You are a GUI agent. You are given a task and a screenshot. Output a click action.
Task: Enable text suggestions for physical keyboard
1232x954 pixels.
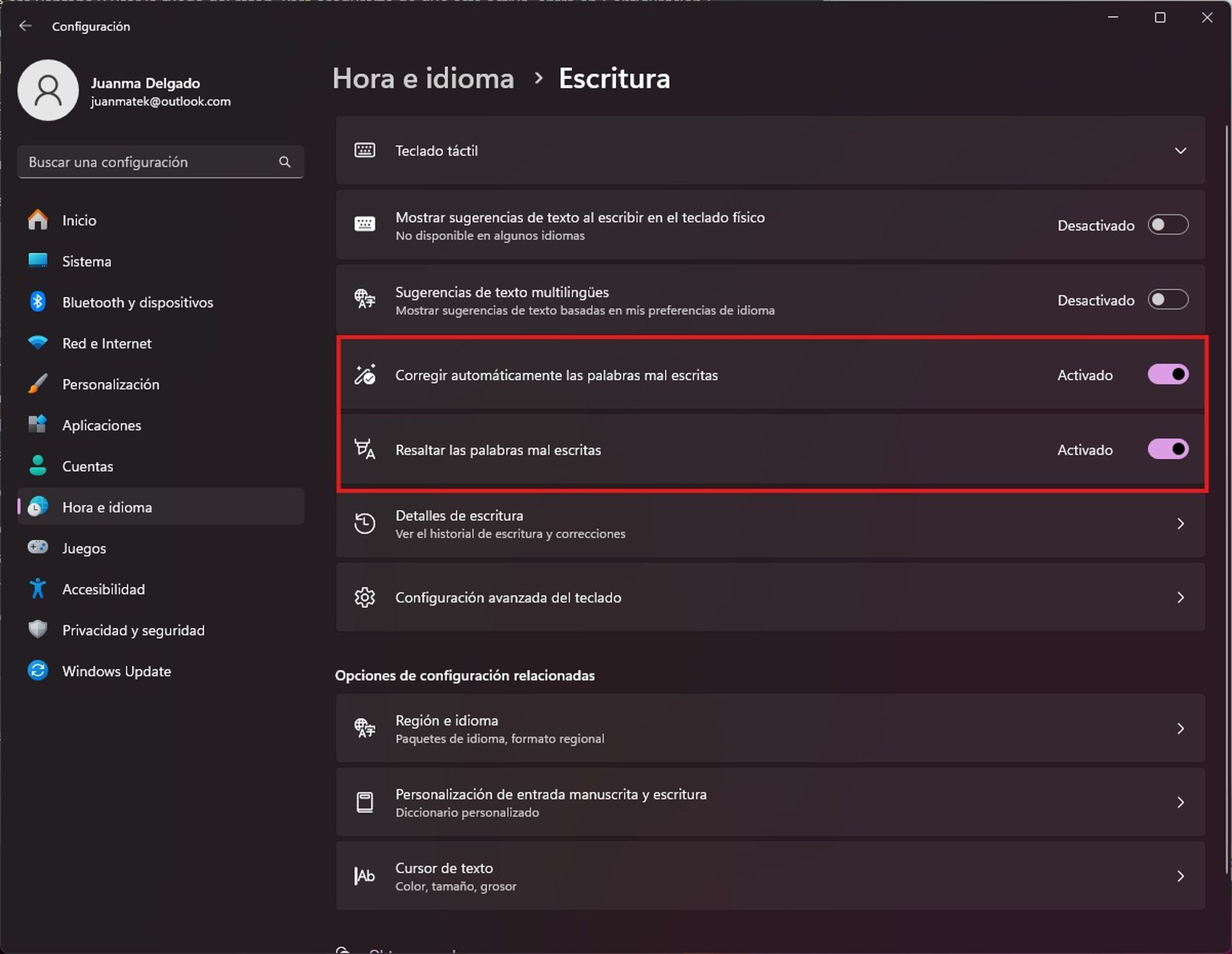(1168, 225)
